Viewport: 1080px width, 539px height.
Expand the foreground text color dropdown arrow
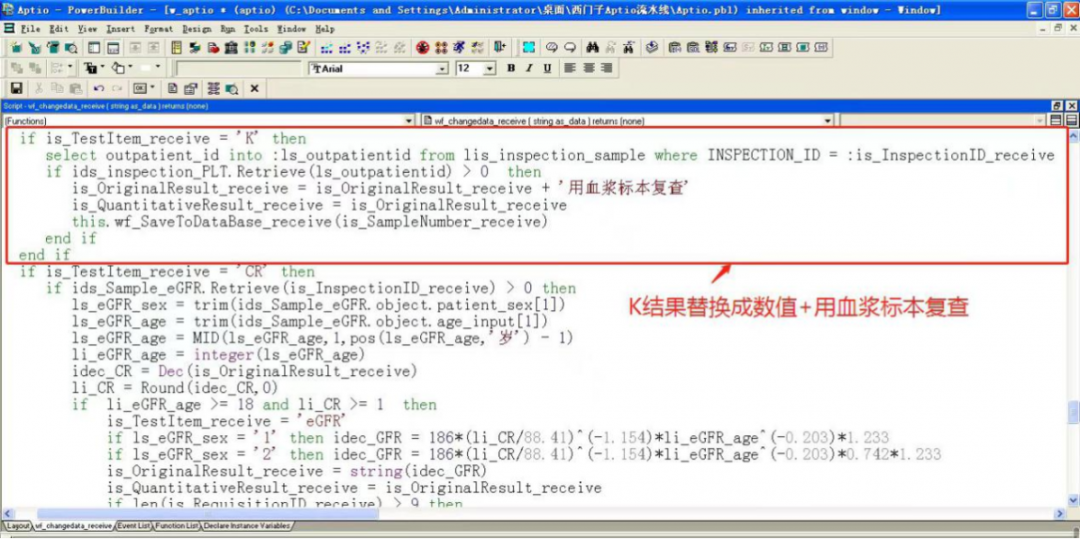pos(103,67)
